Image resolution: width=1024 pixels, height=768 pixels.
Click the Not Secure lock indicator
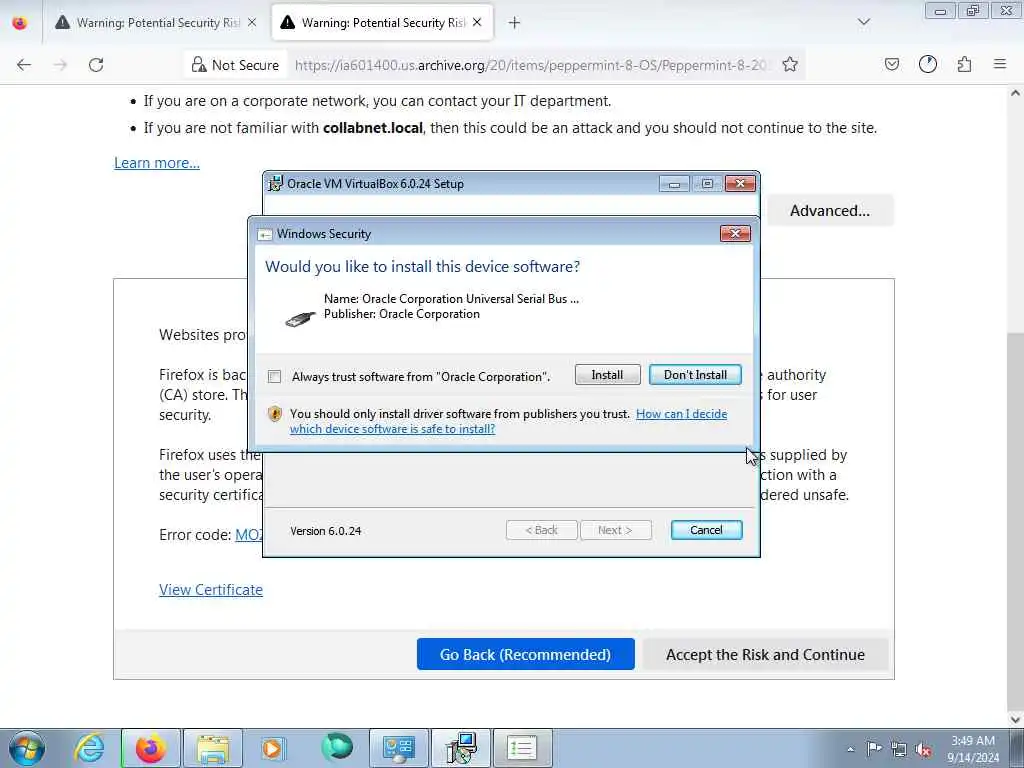pos(235,65)
